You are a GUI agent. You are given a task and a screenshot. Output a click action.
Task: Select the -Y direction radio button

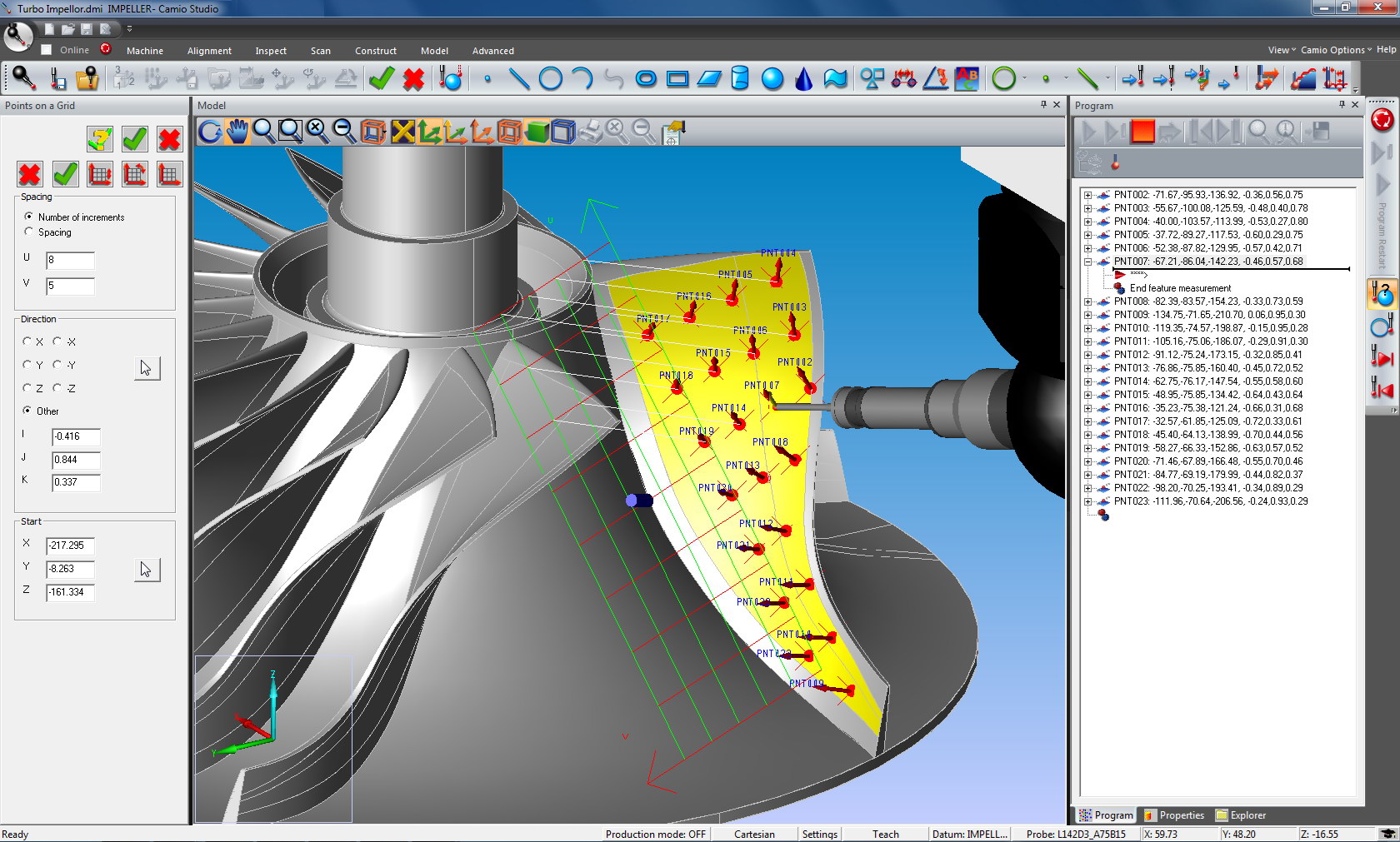57,365
